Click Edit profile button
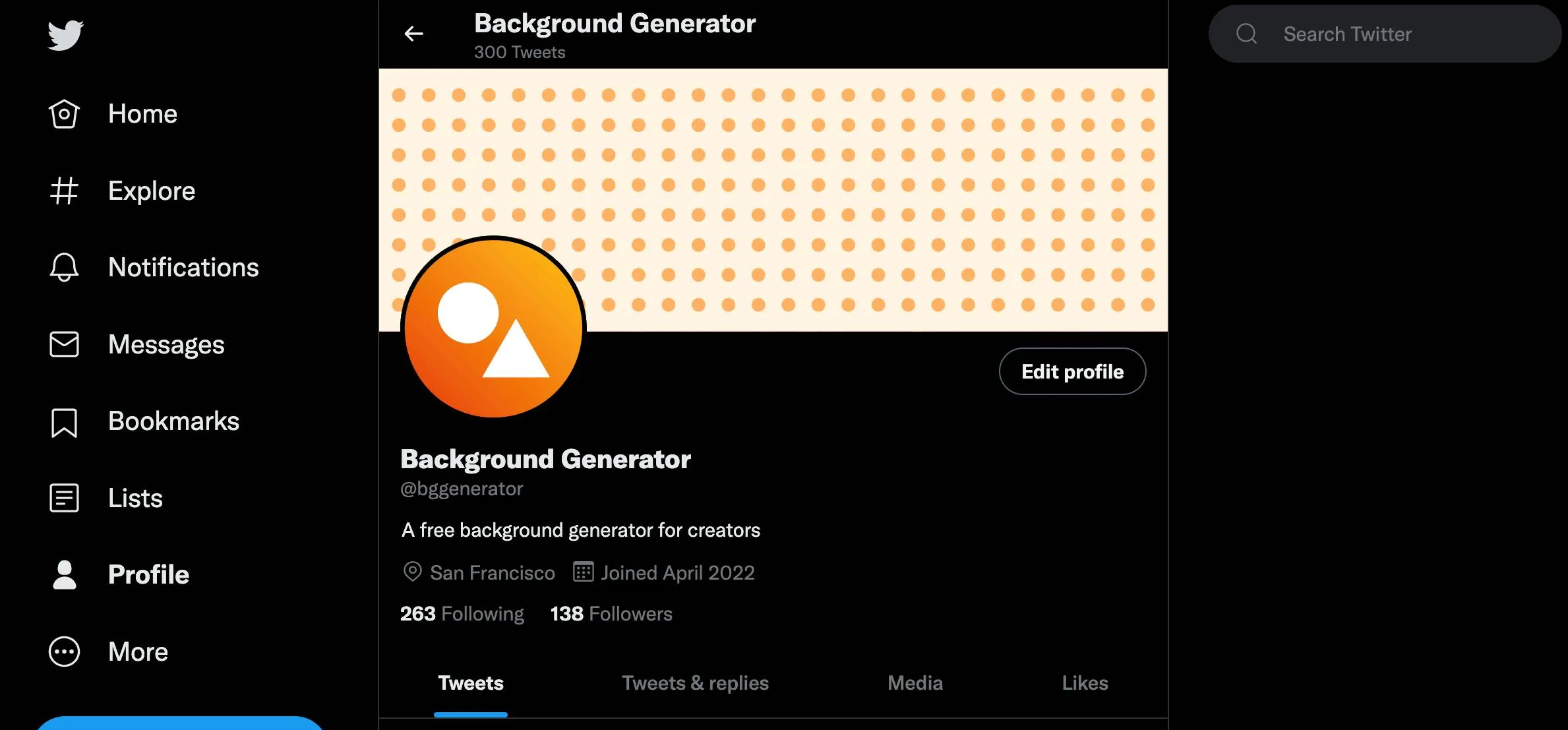This screenshot has width=1568, height=730. [1072, 371]
